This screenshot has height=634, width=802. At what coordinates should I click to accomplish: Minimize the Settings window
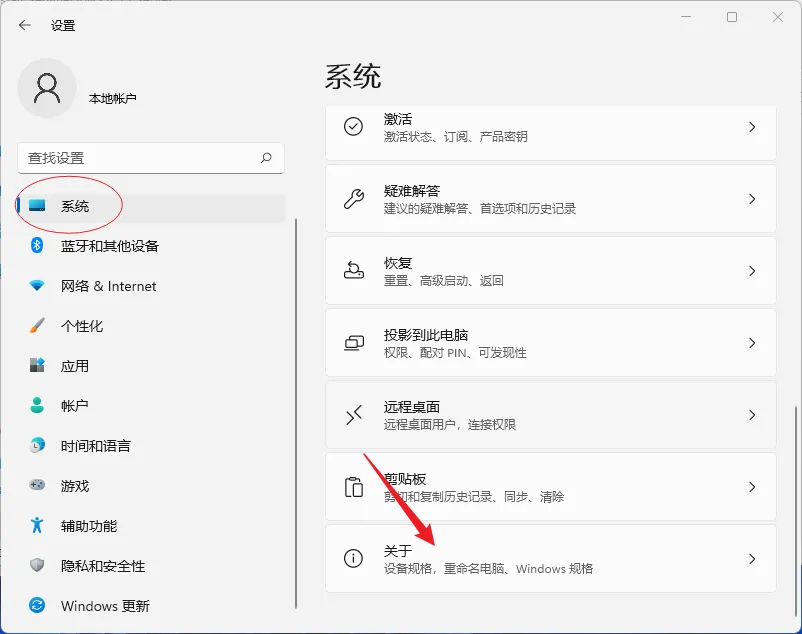pos(686,17)
